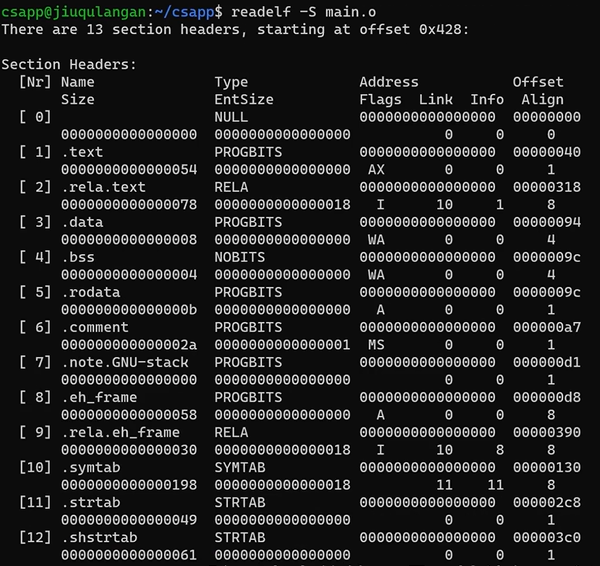Image resolution: width=600 pixels, height=566 pixels.
Task: Click the .eh_frame section name in row 8
Action: pyautogui.click(x=99, y=396)
